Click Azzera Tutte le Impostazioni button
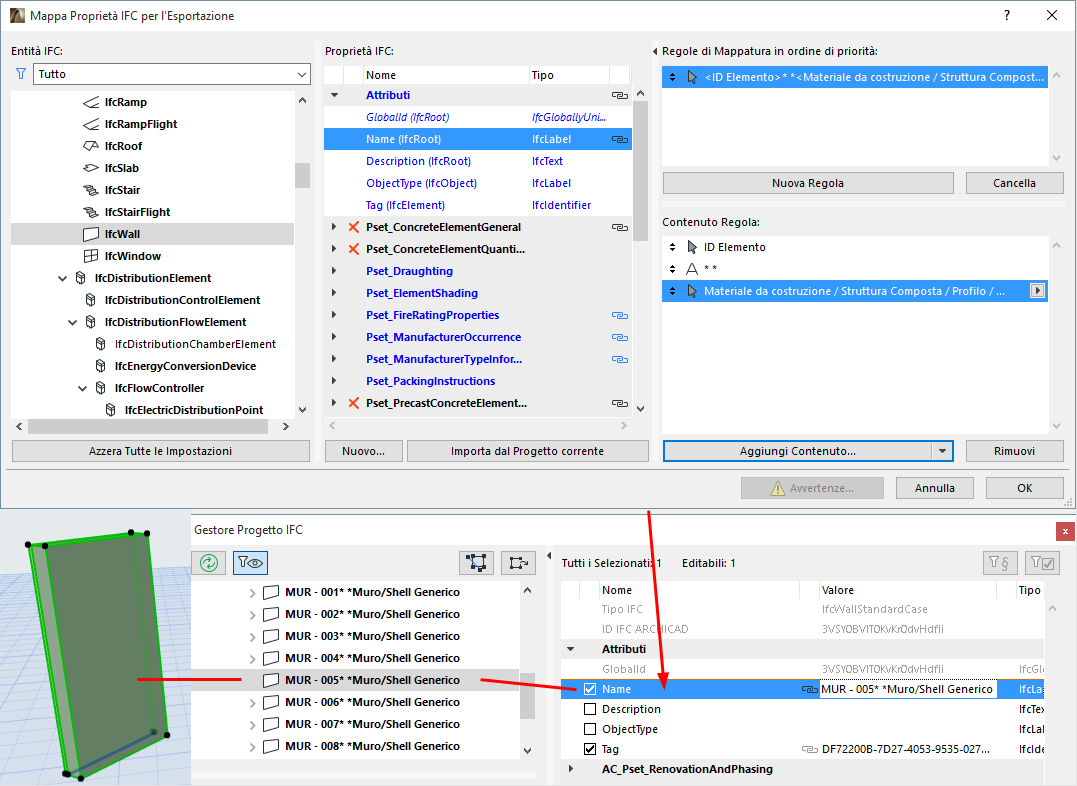 pyautogui.click(x=161, y=451)
